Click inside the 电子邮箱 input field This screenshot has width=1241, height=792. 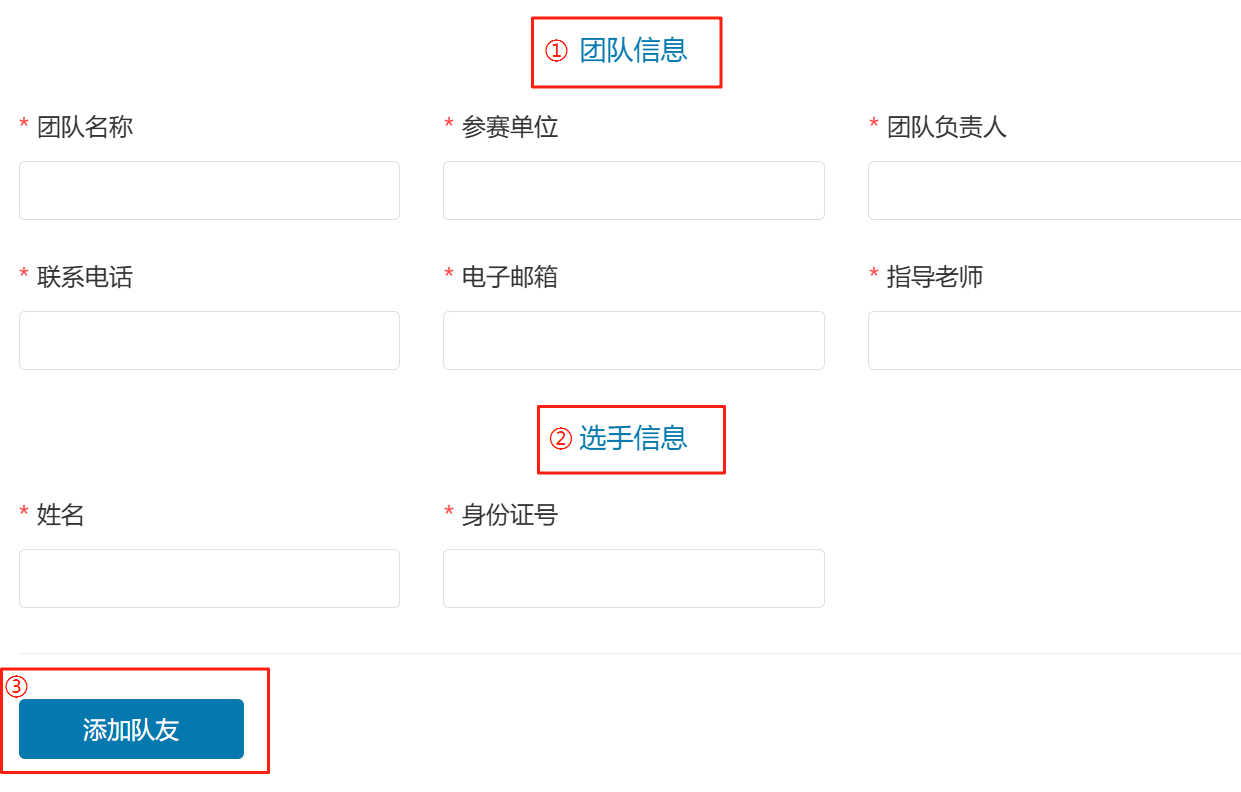(633, 340)
